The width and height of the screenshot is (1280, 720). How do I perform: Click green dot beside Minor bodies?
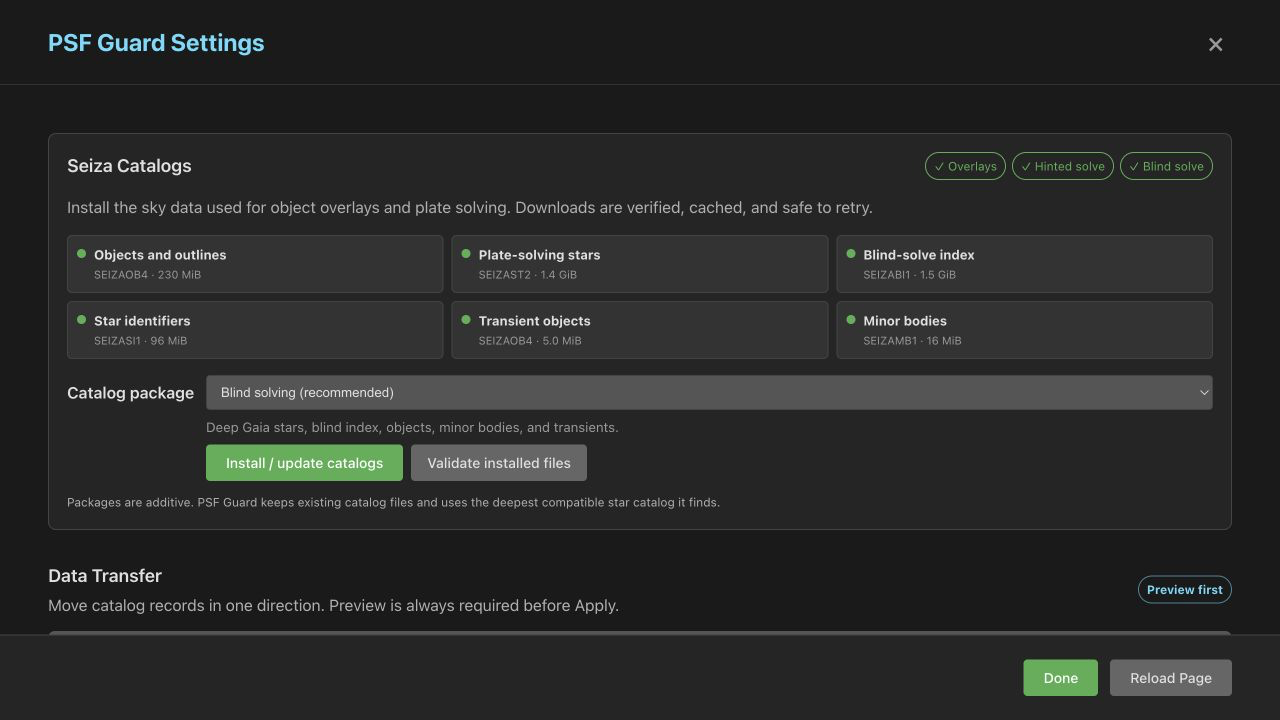pos(851,320)
